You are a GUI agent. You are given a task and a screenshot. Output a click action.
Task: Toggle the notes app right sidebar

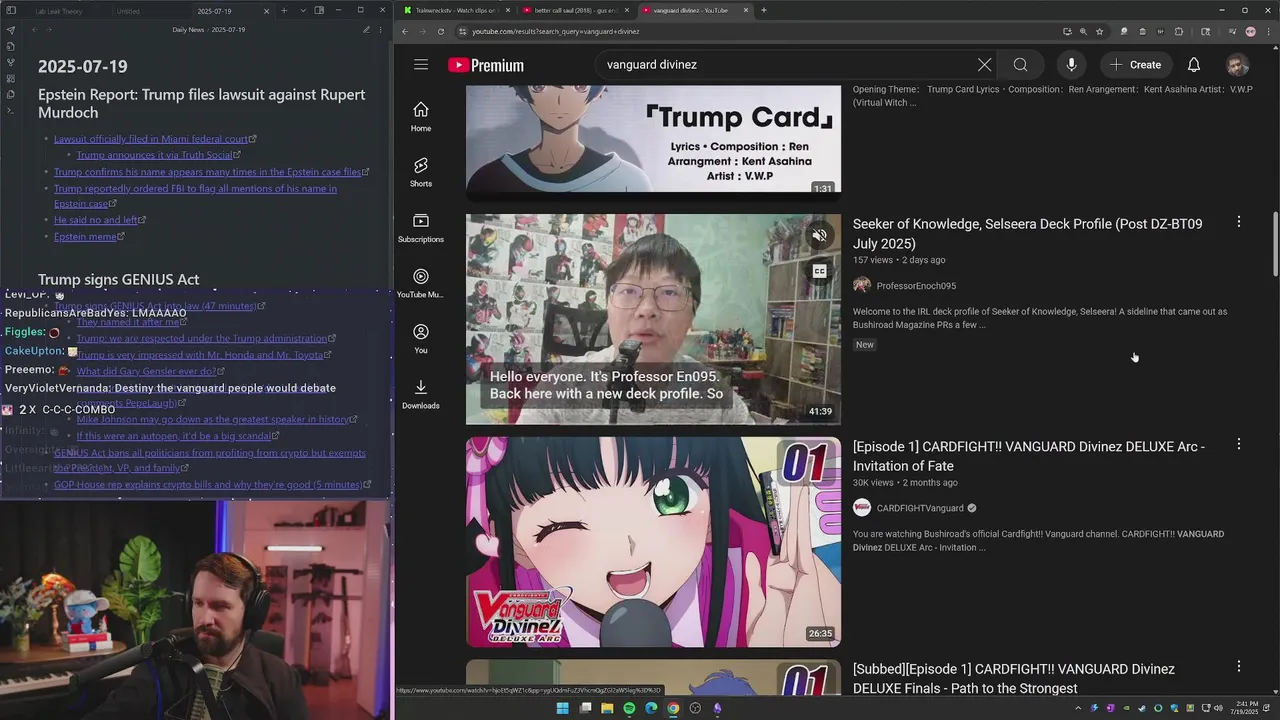[x=319, y=11]
